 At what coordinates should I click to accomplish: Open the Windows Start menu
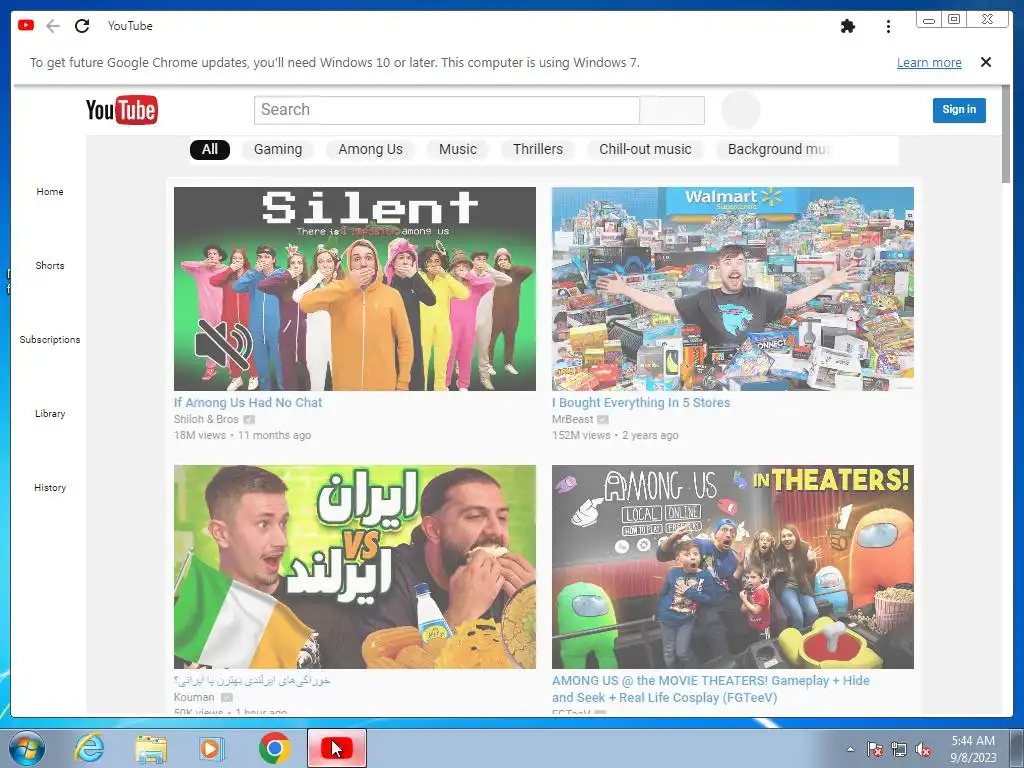25,748
